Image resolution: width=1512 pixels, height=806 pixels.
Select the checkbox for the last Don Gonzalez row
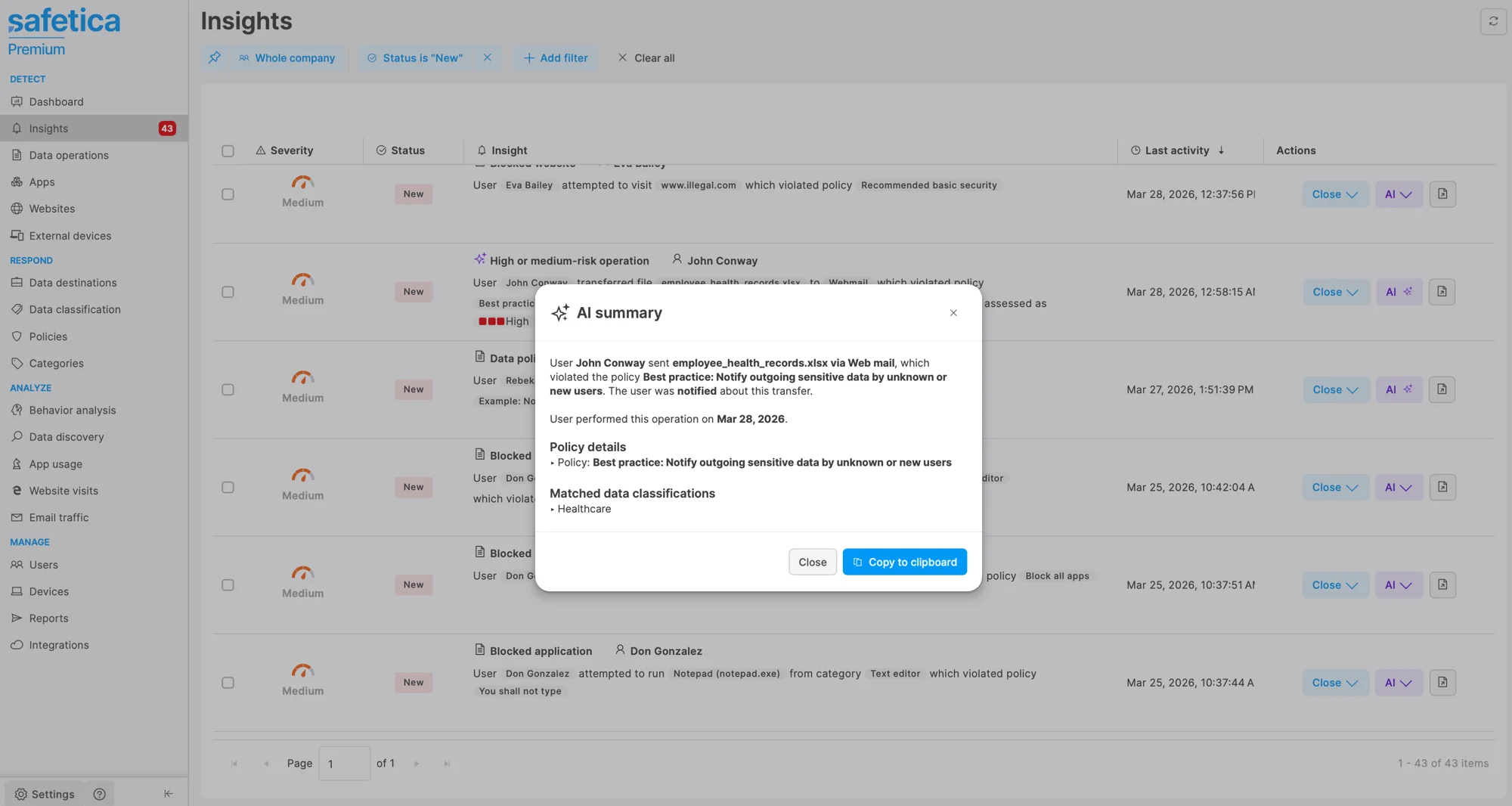[x=228, y=683]
